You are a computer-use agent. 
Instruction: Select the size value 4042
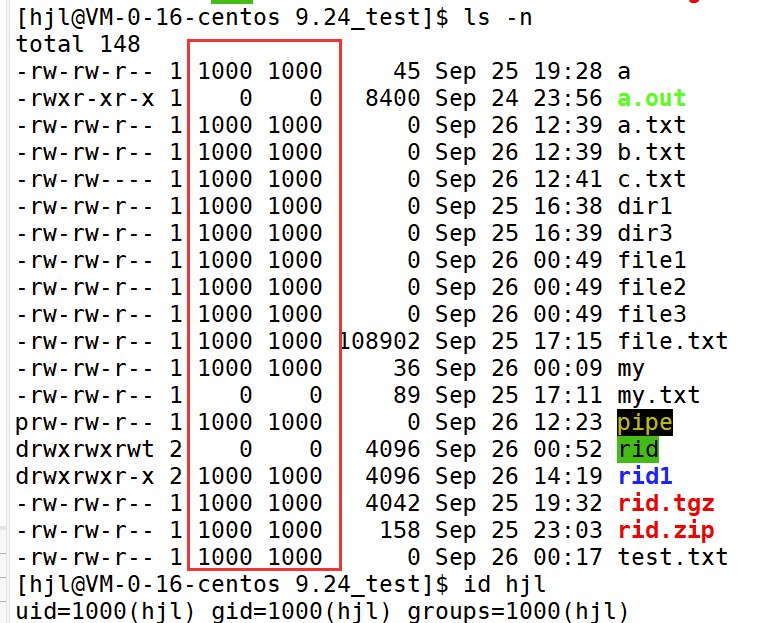(392, 504)
